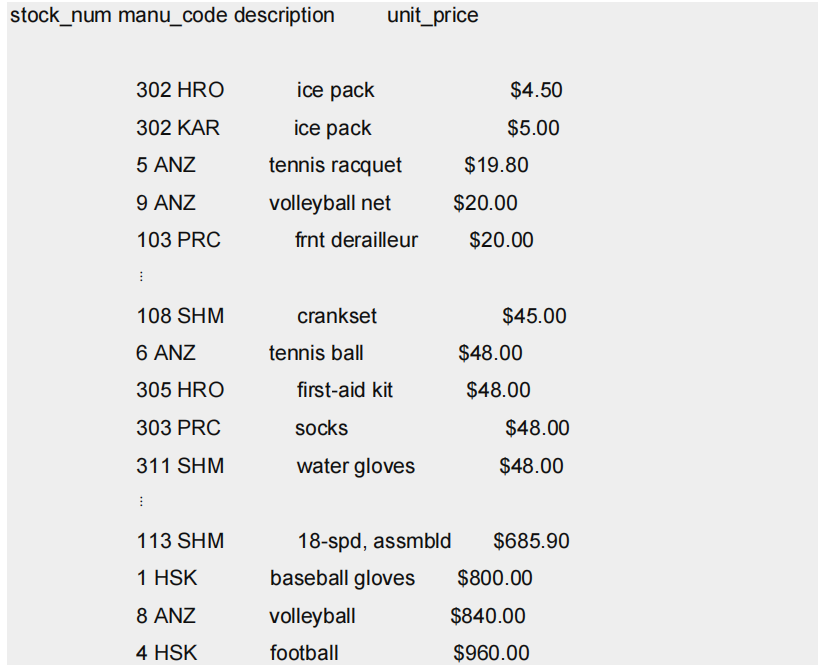Select the 302 HRO ice pack row

coord(349,90)
